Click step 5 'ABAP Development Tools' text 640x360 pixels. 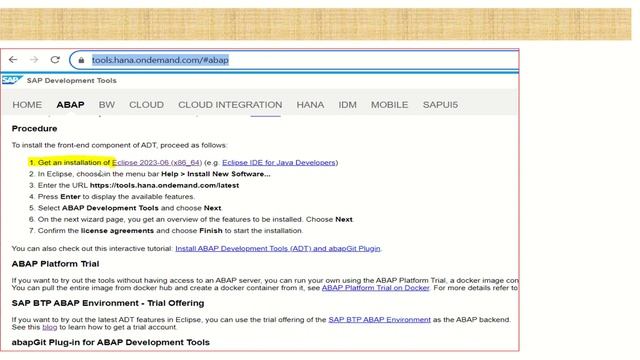[110, 208]
